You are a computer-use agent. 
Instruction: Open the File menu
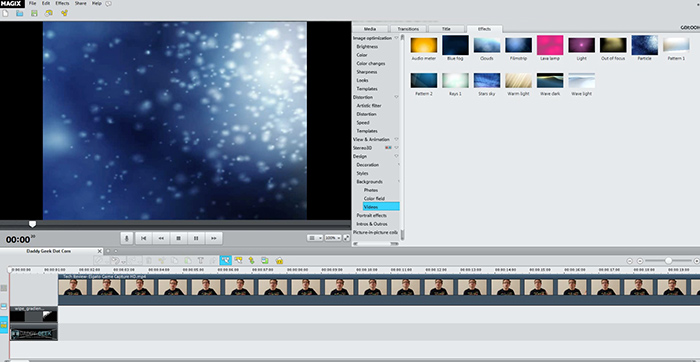[x=33, y=3]
